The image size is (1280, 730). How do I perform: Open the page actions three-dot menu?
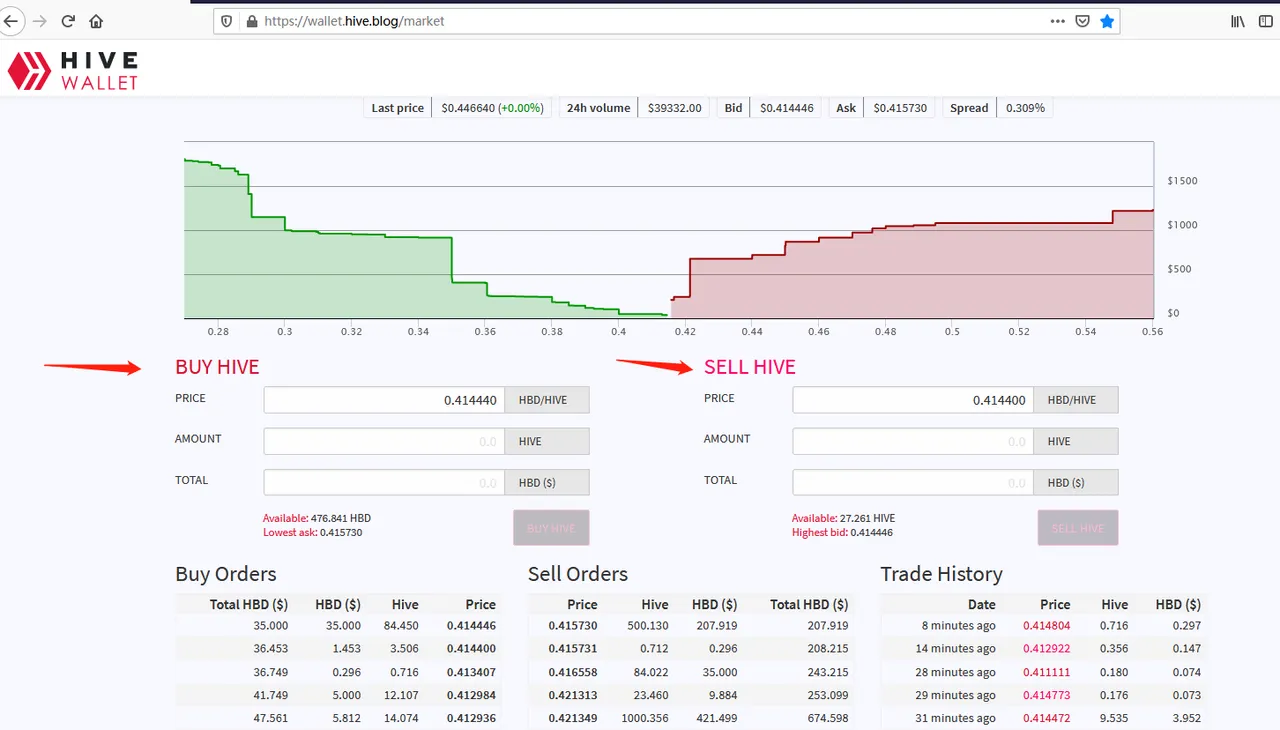click(1057, 21)
